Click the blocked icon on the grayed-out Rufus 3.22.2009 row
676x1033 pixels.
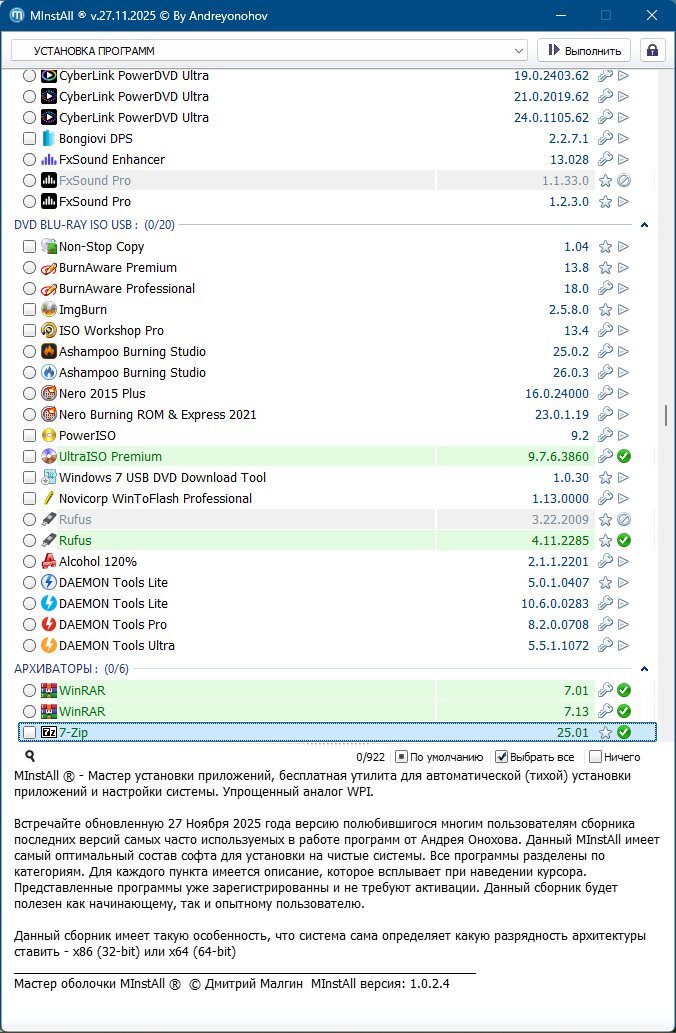[x=624, y=520]
